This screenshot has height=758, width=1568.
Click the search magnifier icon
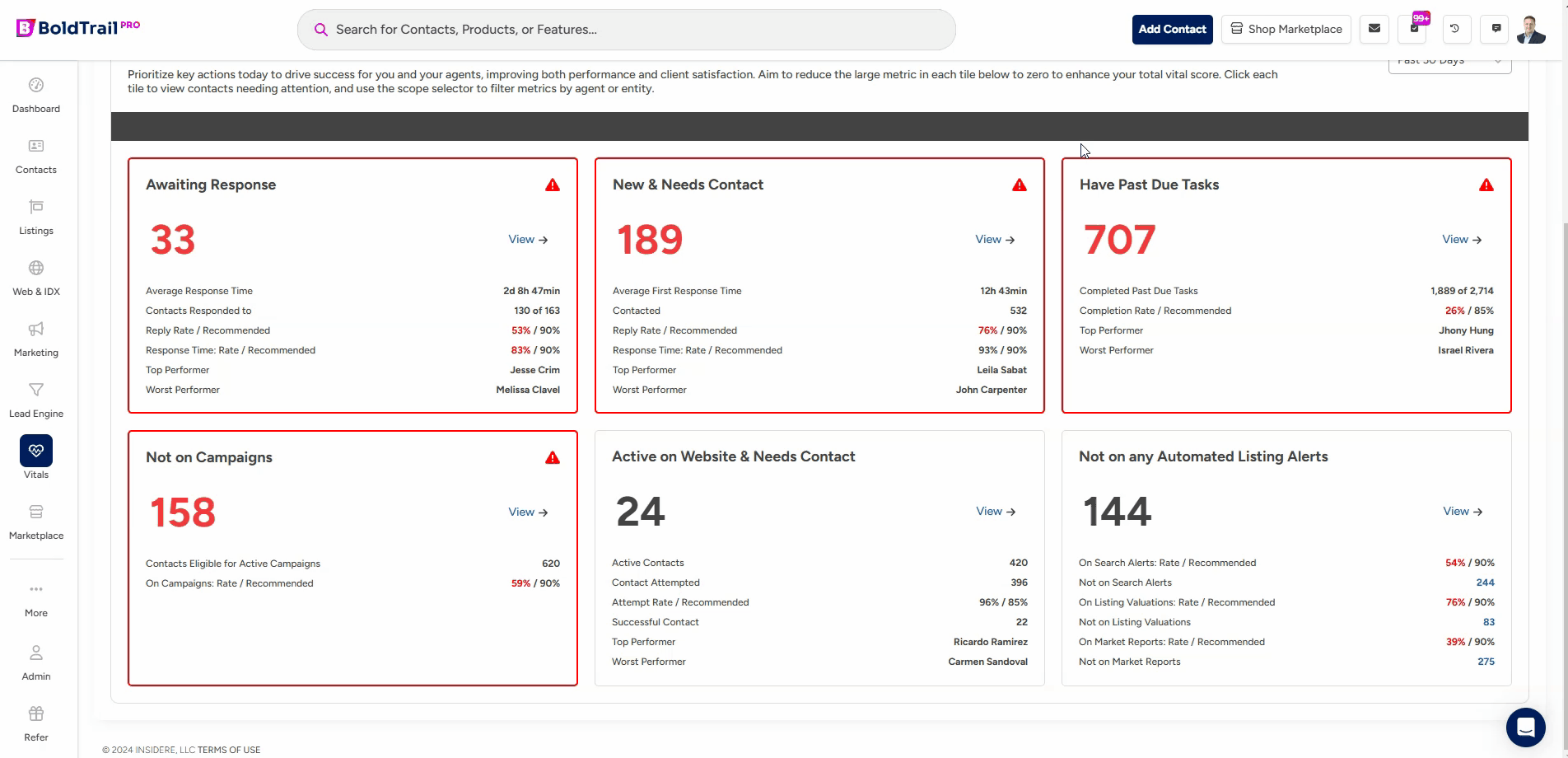[x=320, y=30]
